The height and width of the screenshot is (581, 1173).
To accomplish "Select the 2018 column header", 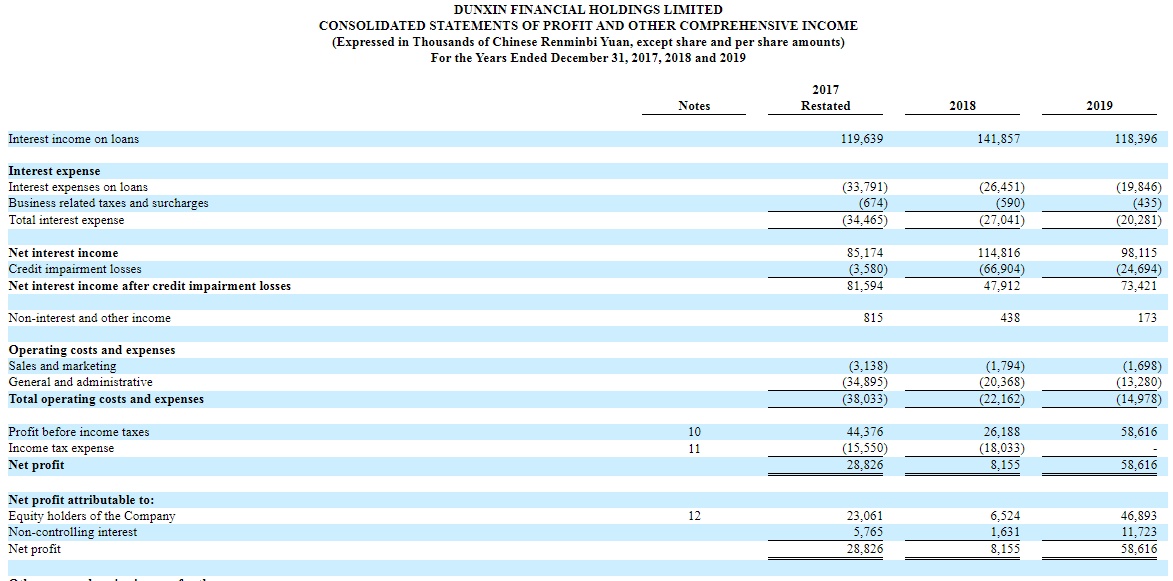I will coord(962,106).
